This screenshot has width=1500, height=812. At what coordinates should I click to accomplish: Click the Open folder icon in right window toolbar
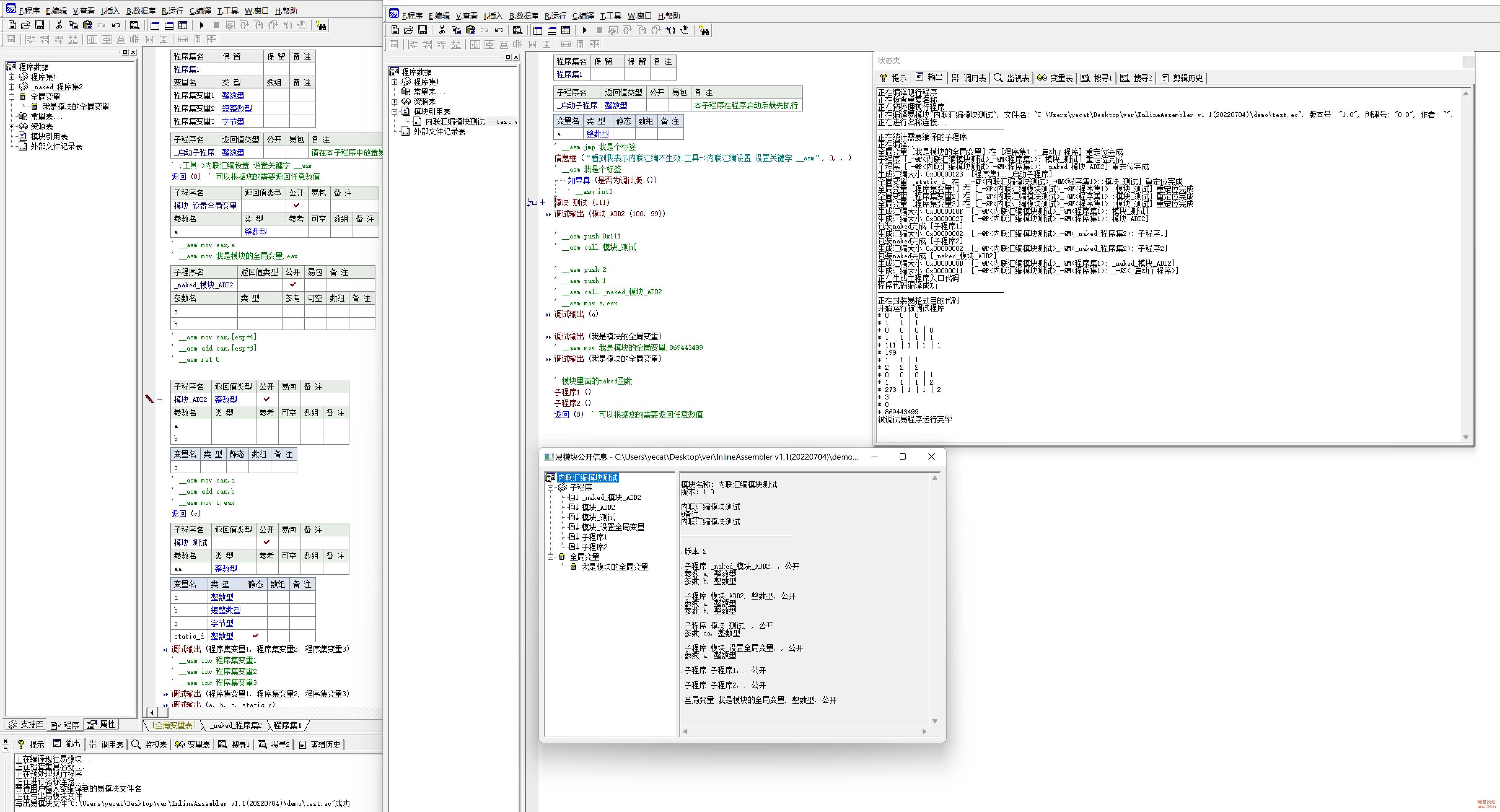tap(409, 30)
